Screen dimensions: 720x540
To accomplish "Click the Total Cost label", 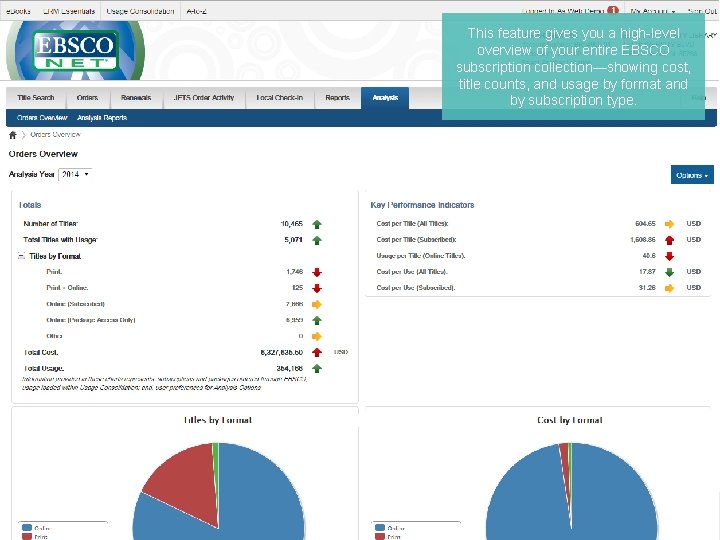I will [x=40, y=353].
